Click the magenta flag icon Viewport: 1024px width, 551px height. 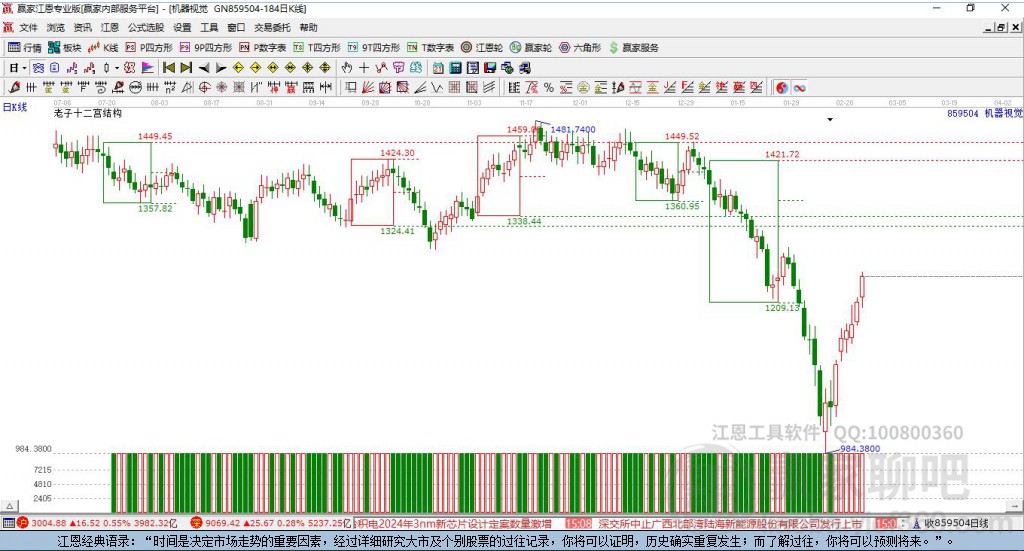(148, 68)
